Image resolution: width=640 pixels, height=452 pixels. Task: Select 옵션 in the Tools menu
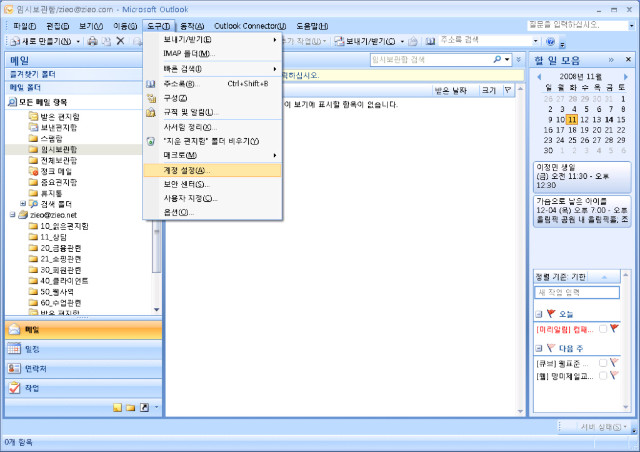point(212,212)
